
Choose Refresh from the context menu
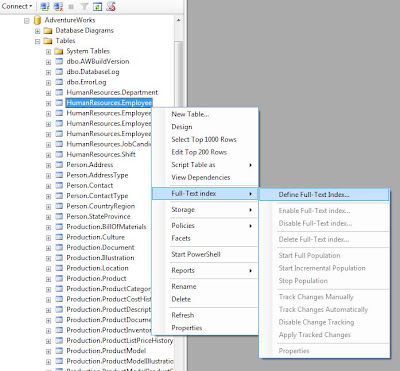point(205,315)
